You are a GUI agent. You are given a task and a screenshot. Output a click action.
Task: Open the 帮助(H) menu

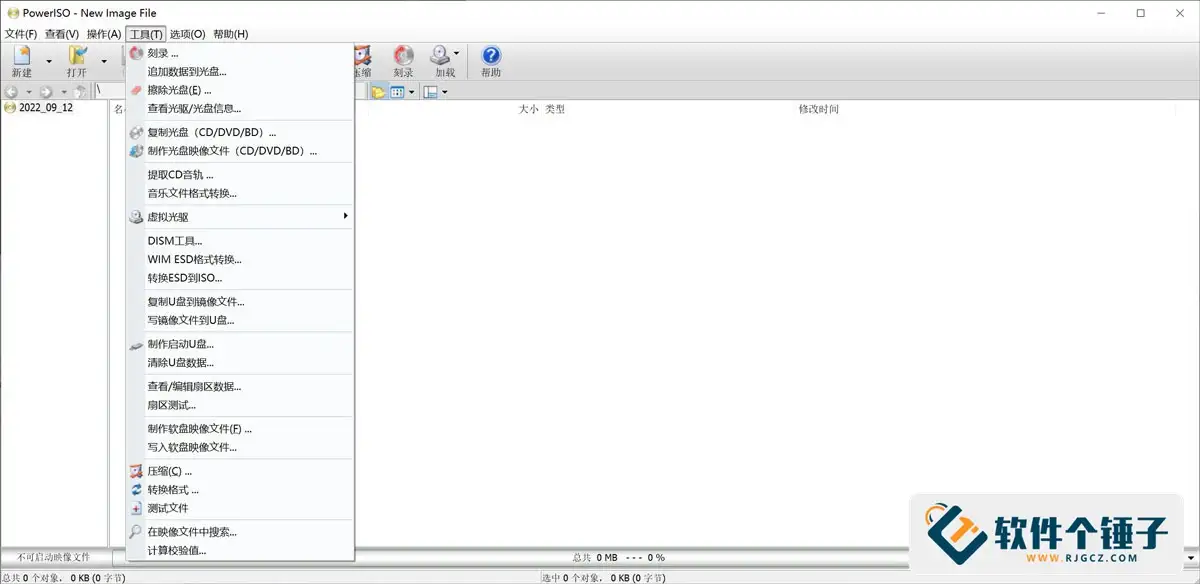click(x=230, y=34)
